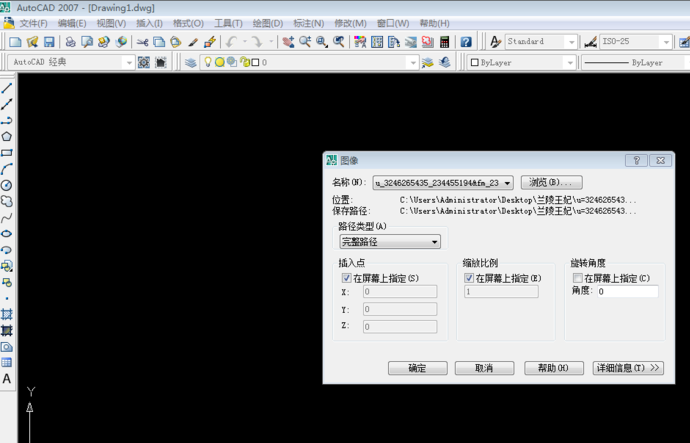Expand 详细信息(T) >> details button
Viewport: 690px width, 443px height.
(x=628, y=368)
